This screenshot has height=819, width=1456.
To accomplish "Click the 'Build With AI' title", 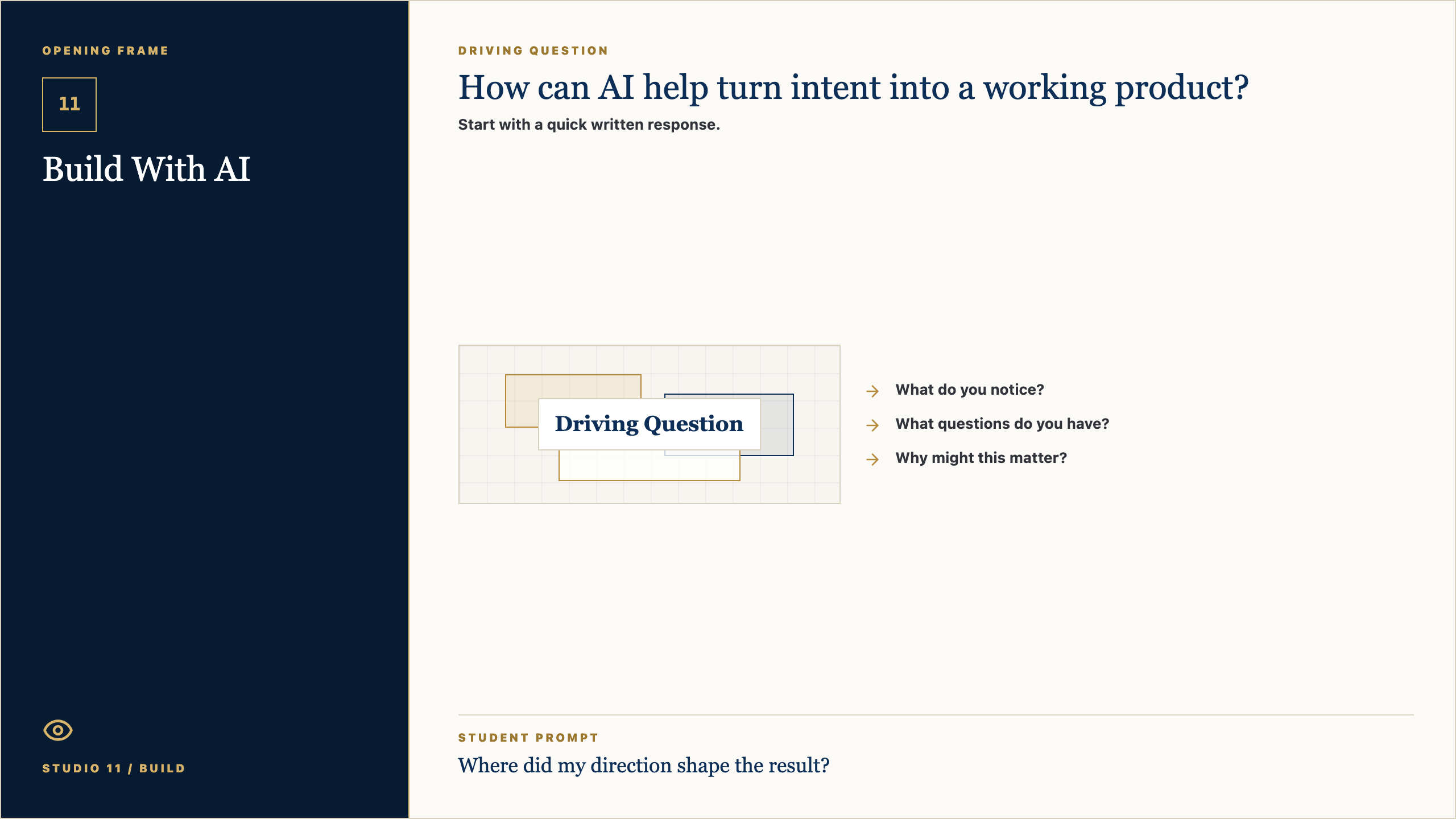I will [146, 169].
